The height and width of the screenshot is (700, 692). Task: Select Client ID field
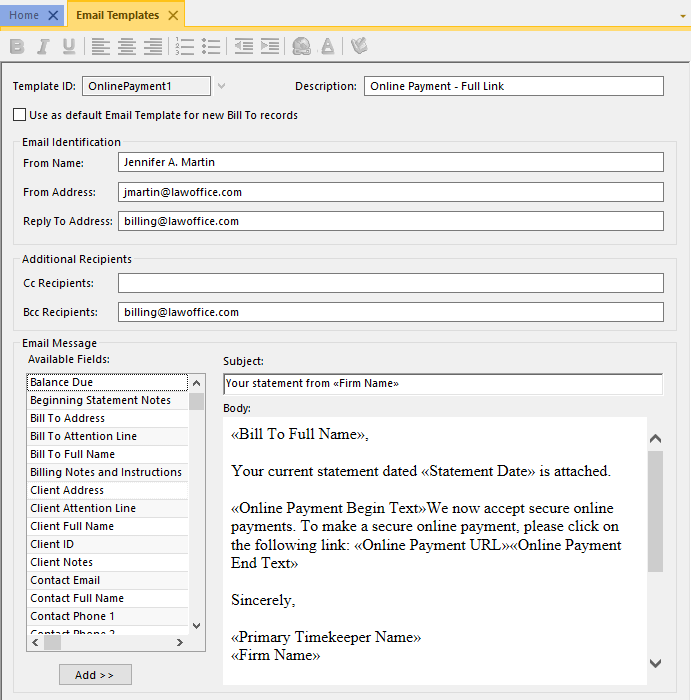tap(107, 544)
